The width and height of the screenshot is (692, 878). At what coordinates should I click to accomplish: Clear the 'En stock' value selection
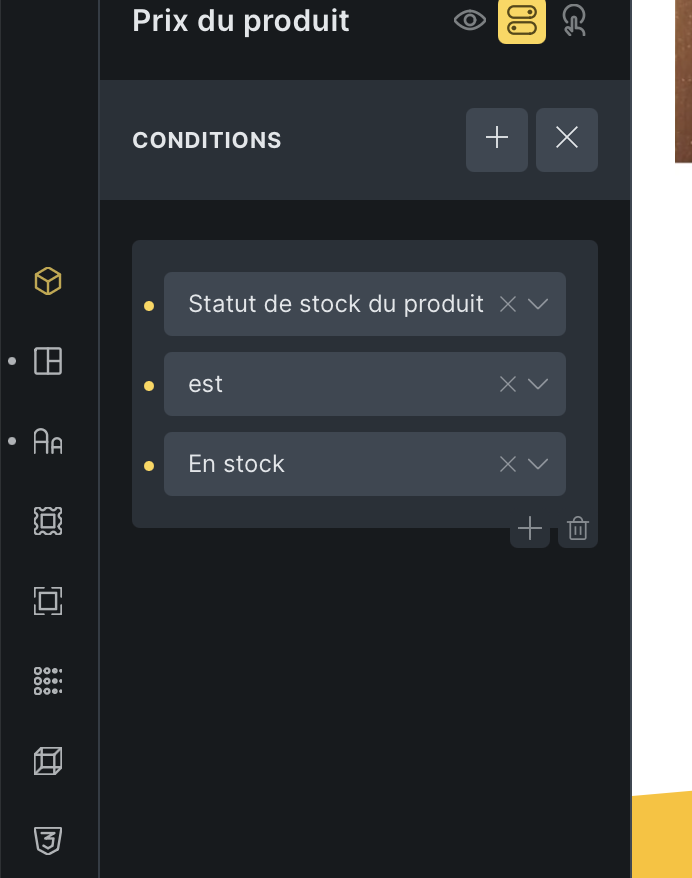click(x=508, y=464)
